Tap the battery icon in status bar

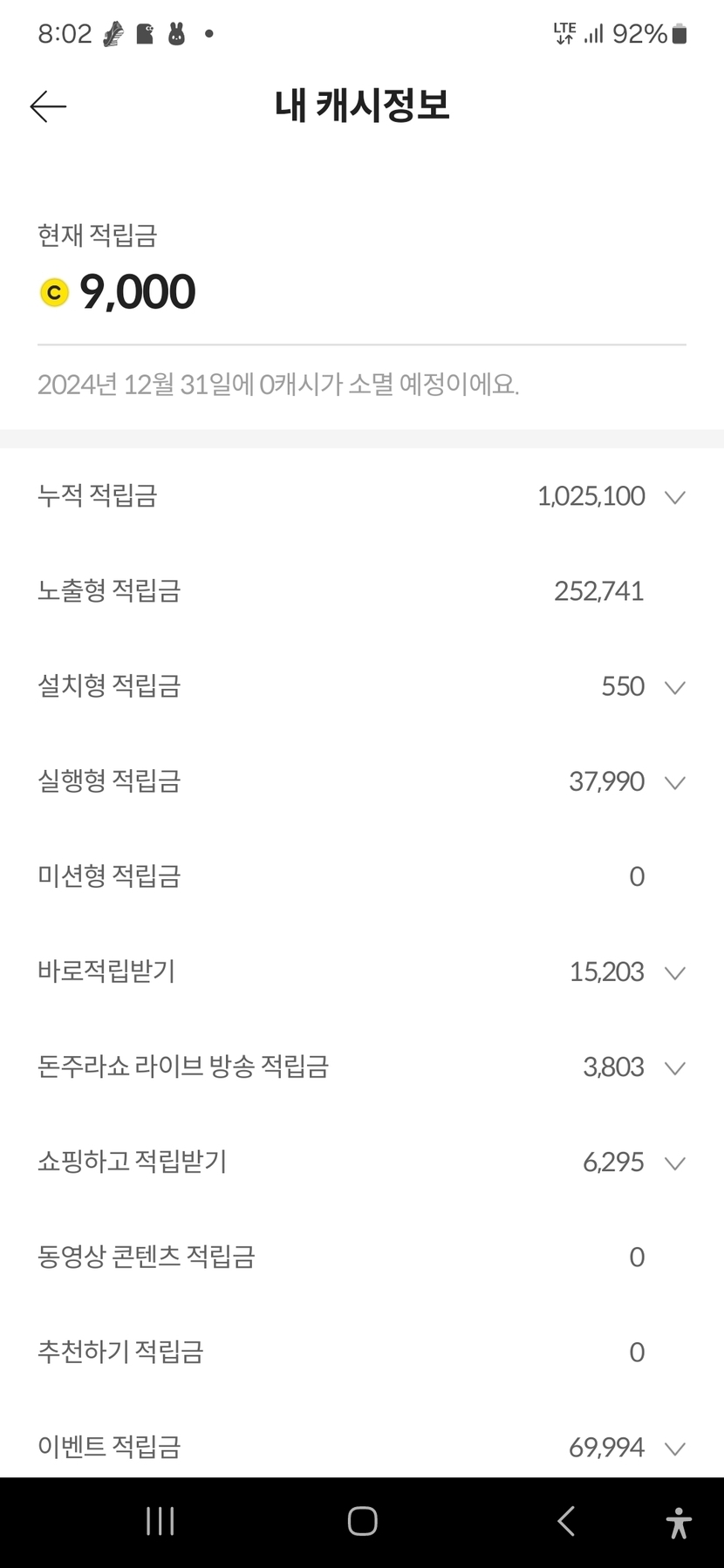coord(680,34)
